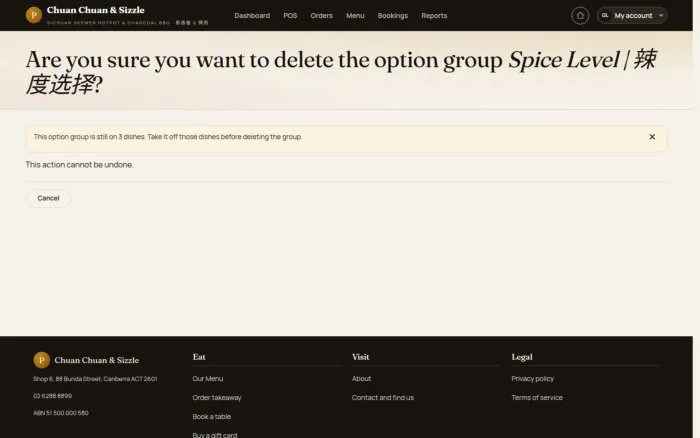Open Book a table footer link
The image size is (700, 438).
(x=212, y=417)
